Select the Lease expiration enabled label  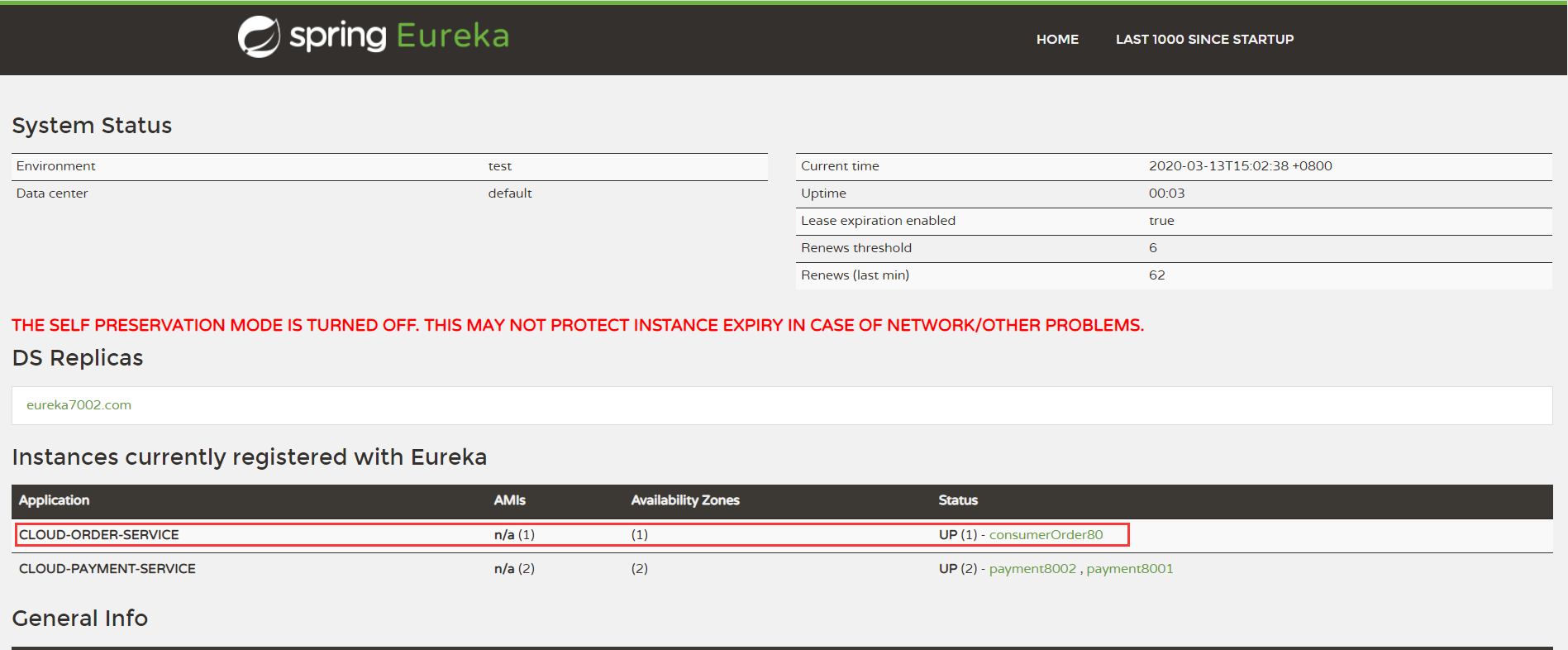878,221
